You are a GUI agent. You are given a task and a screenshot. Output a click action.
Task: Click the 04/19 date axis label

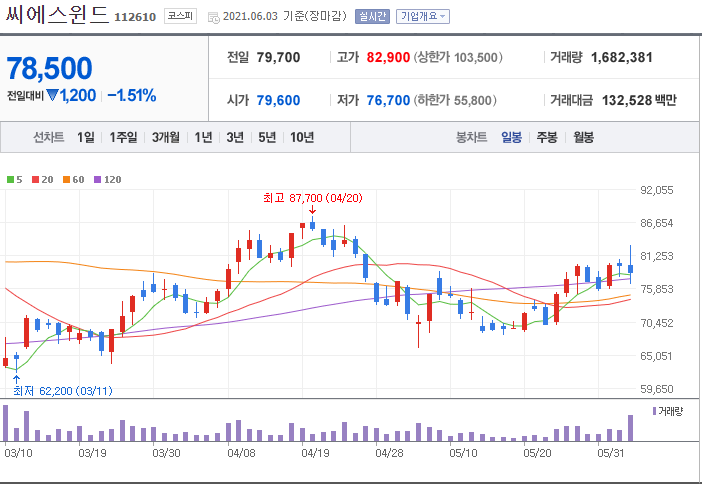click(x=315, y=453)
